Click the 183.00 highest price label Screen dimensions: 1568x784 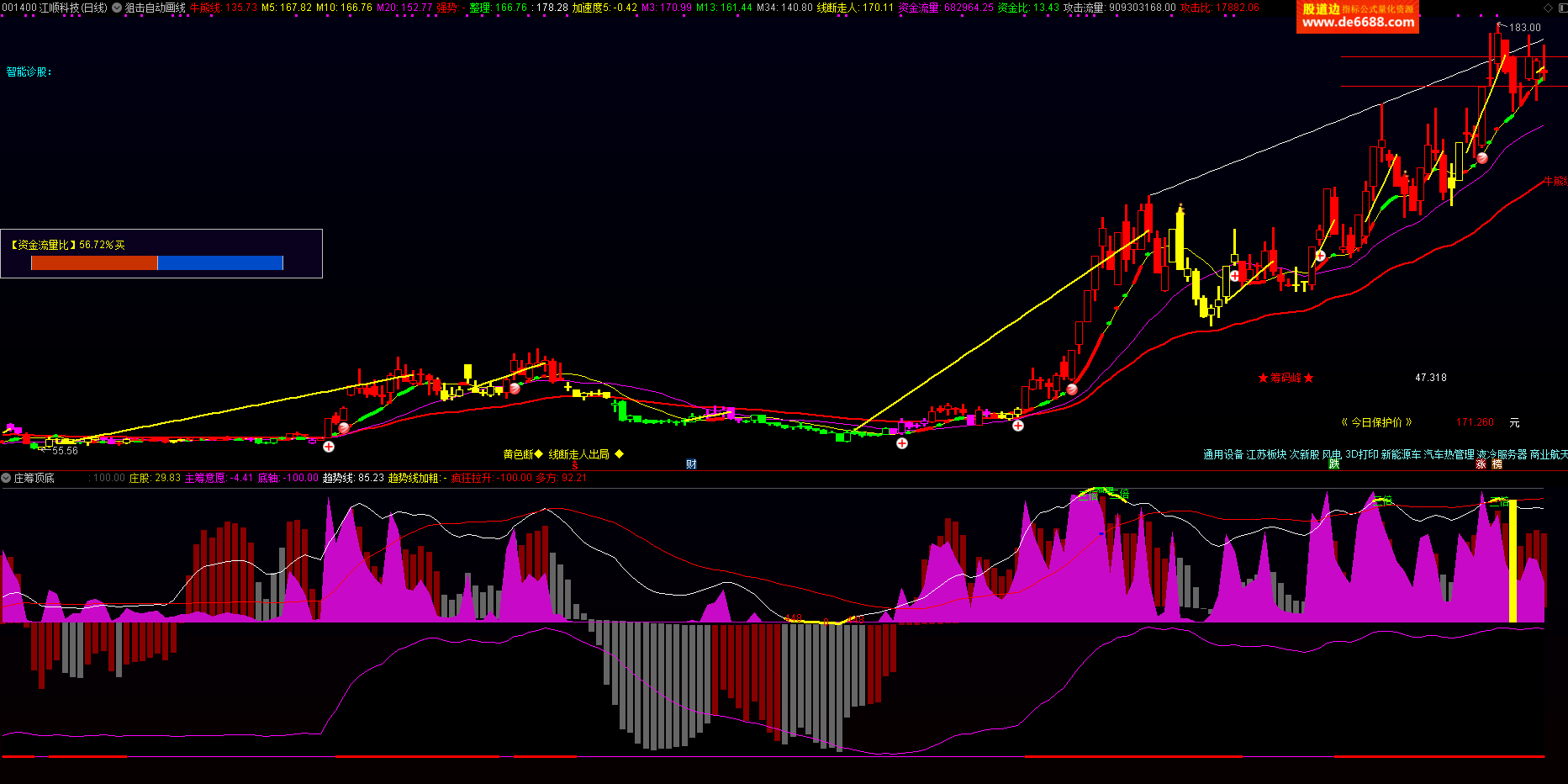(x=1524, y=28)
